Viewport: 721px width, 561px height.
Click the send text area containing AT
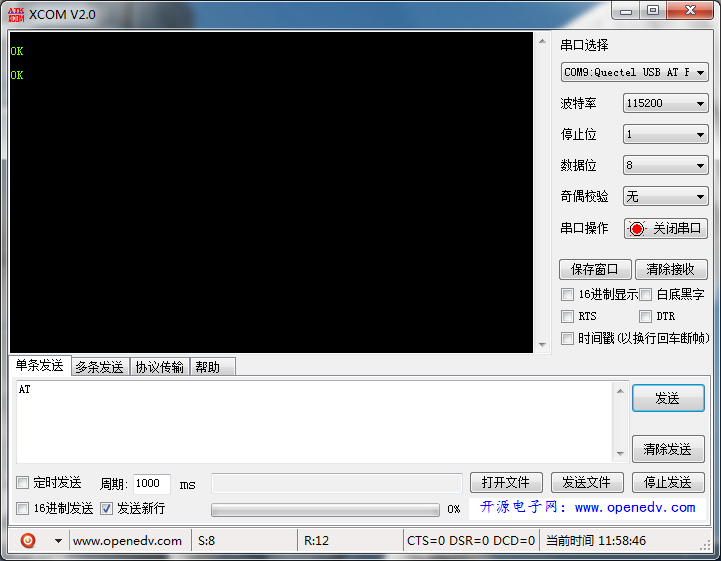315,422
